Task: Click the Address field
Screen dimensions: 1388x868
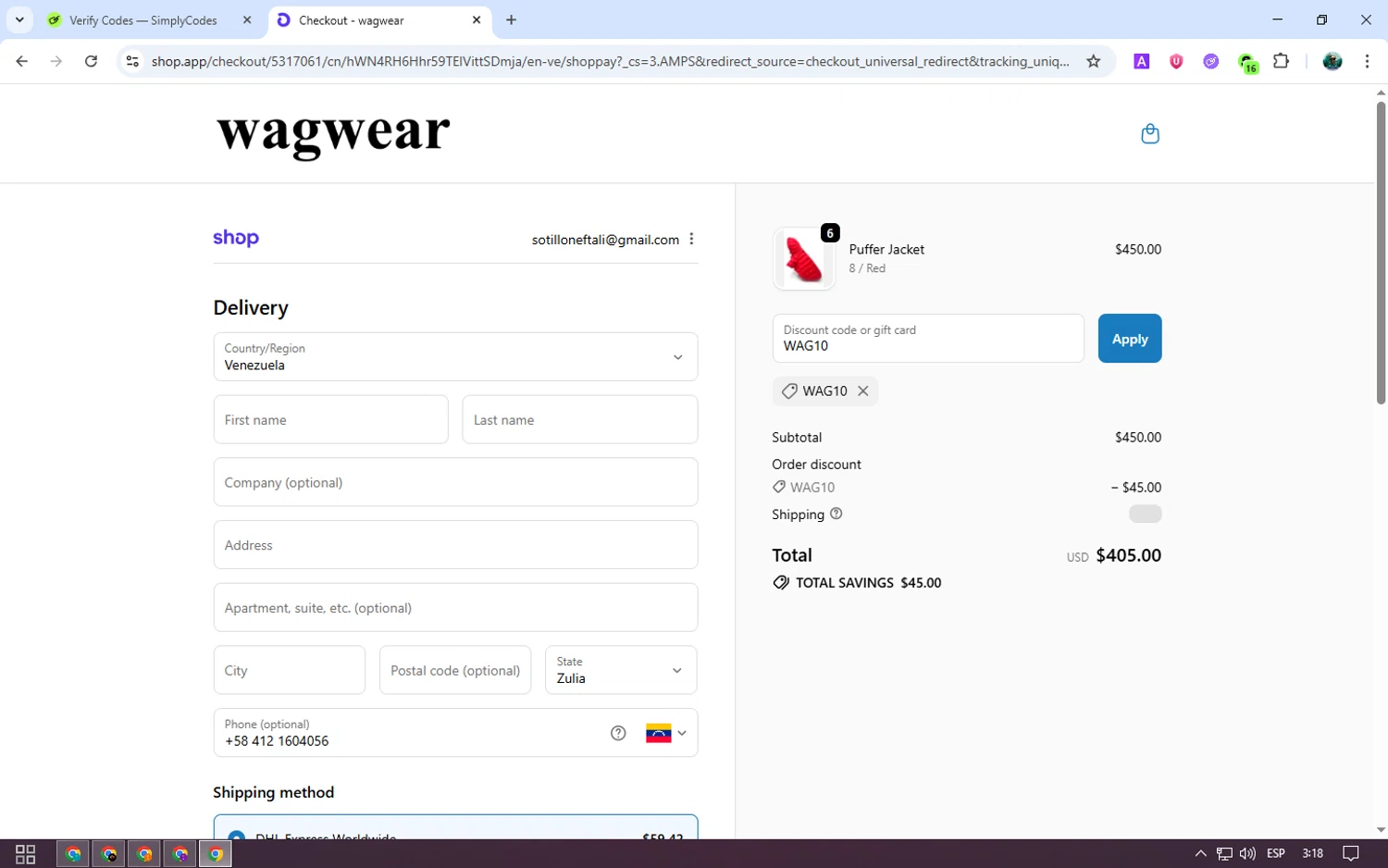Action: [x=455, y=545]
